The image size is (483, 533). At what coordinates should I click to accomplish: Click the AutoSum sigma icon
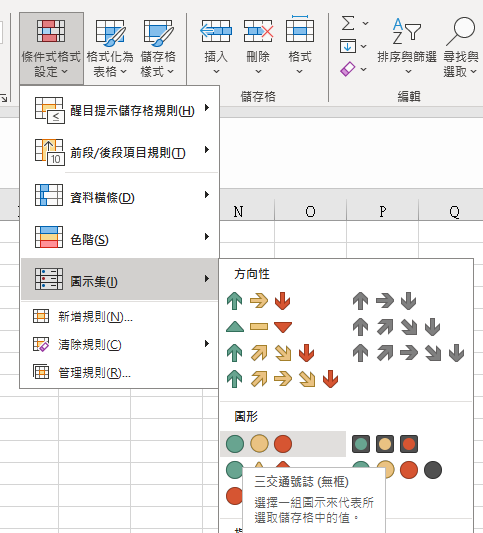[348, 23]
